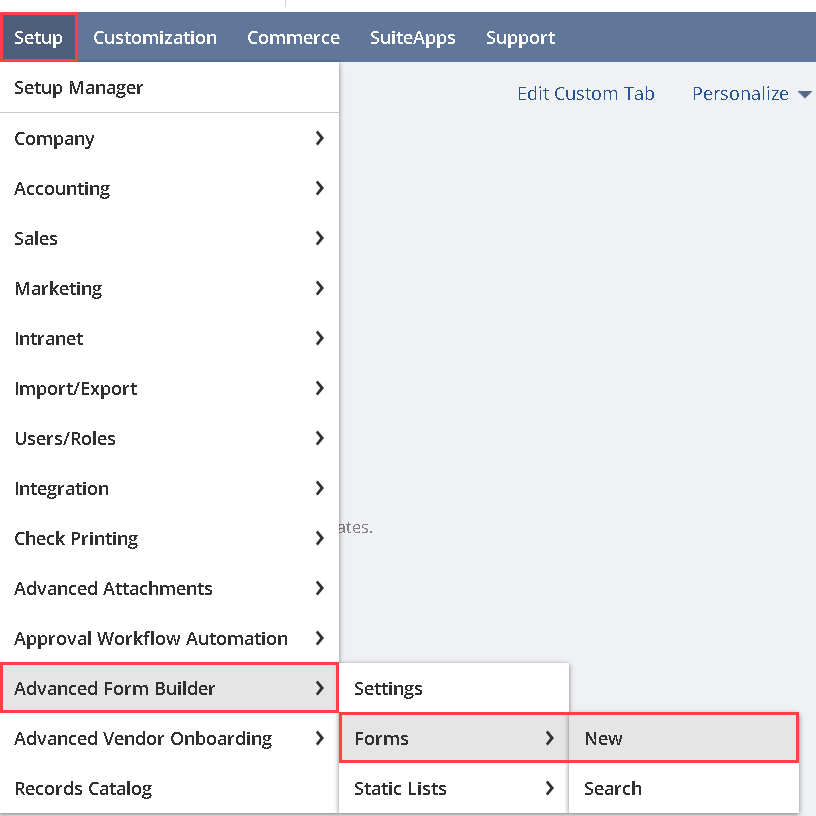Screen dimensions: 816x816
Task: Select Setup Manager from the menu
Action: click(x=79, y=88)
